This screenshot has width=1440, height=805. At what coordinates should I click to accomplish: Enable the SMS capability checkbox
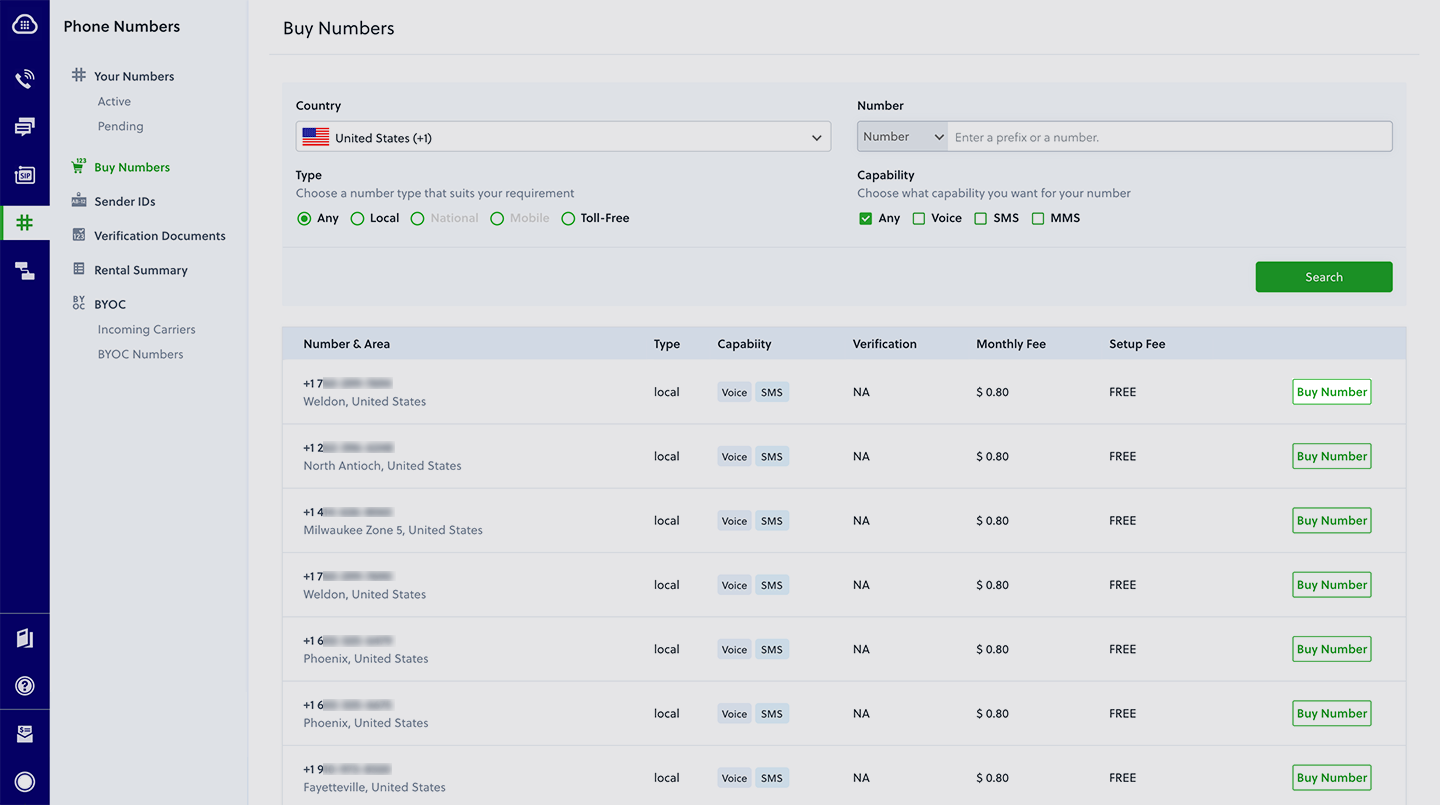(x=981, y=218)
